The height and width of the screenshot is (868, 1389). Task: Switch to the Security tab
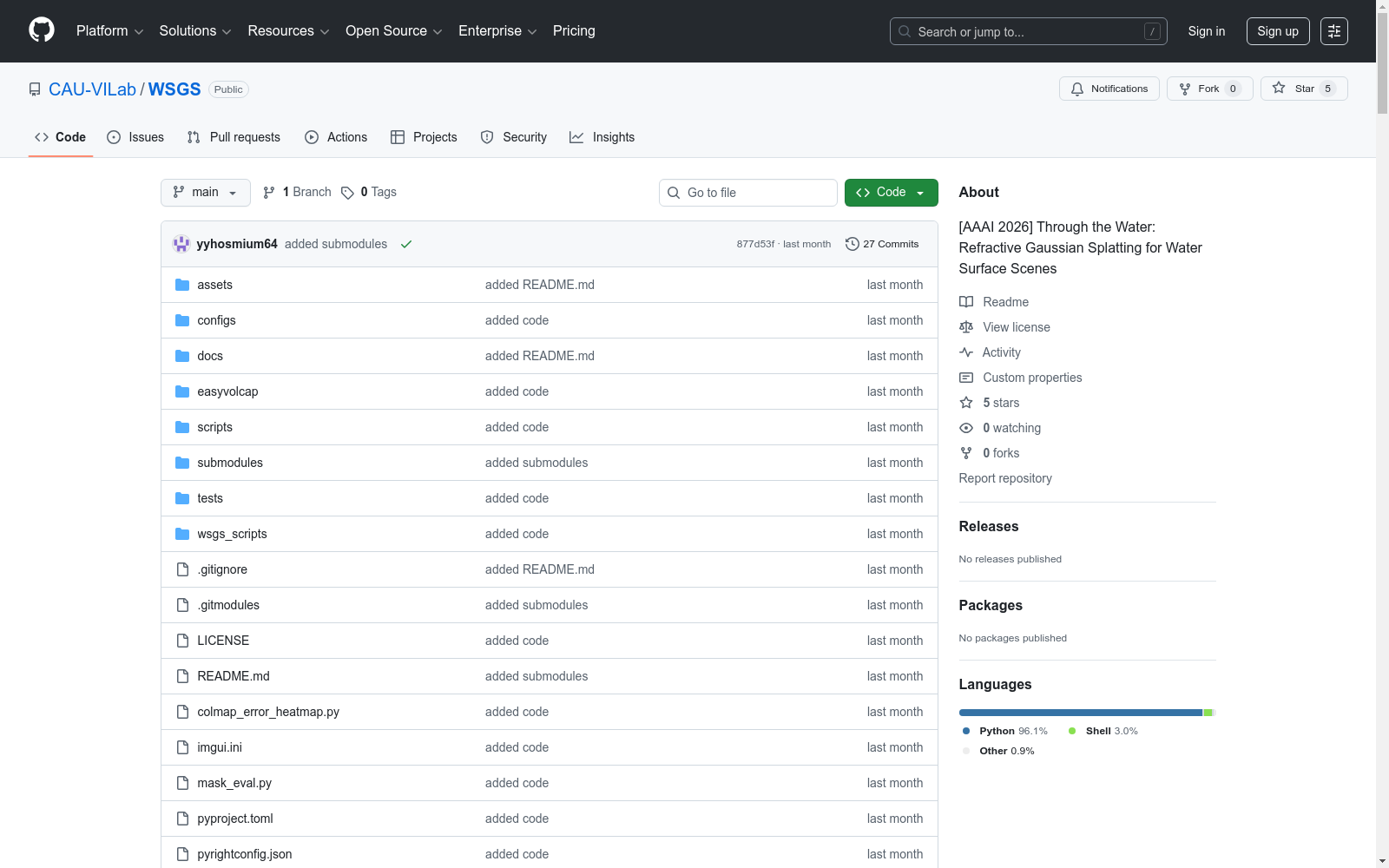point(514,137)
